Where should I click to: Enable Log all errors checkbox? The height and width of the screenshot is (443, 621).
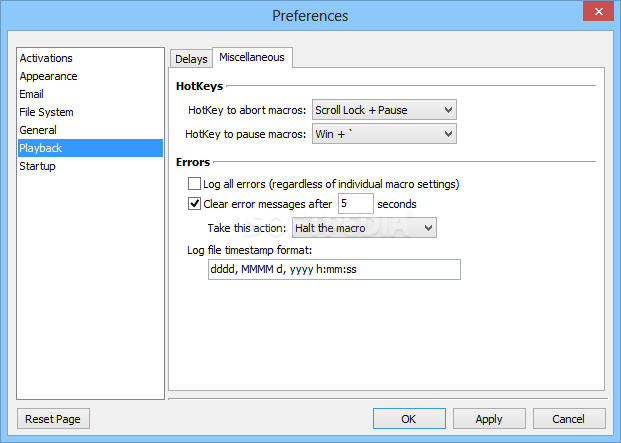pos(194,184)
